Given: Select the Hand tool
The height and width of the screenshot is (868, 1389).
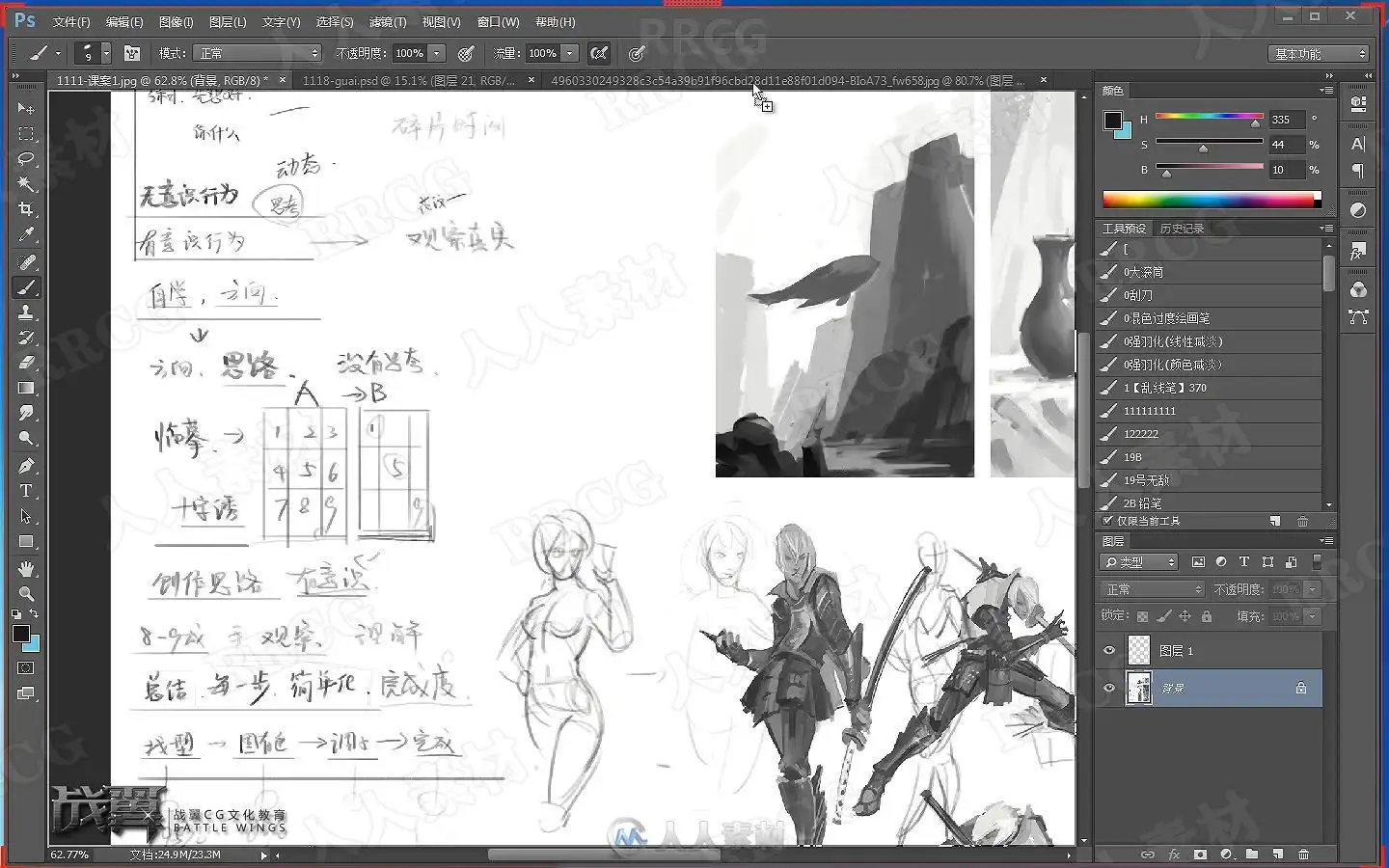Looking at the screenshot, I should click(26, 568).
